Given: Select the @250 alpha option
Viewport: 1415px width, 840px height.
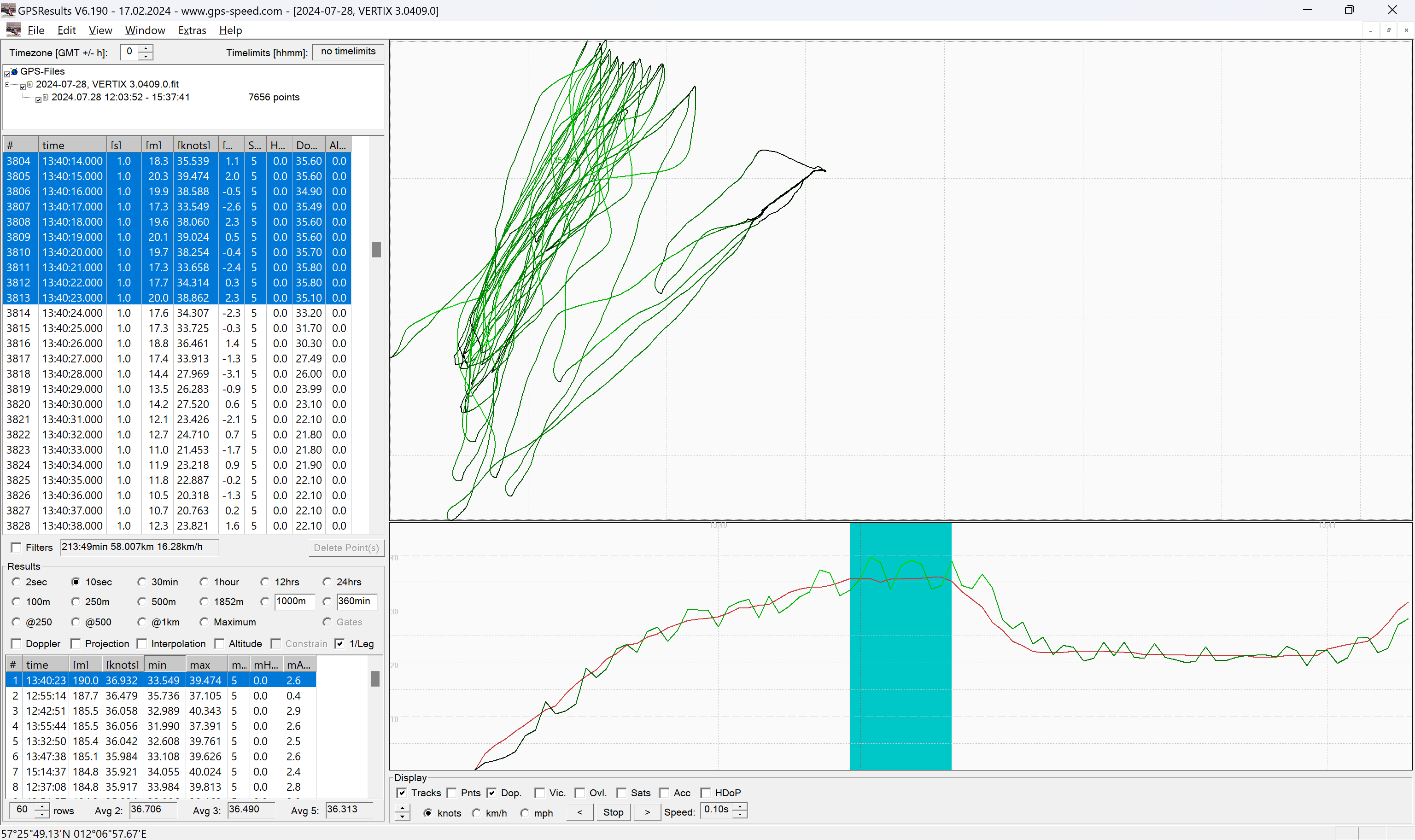Looking at the screenshot, I should [17, 622].
